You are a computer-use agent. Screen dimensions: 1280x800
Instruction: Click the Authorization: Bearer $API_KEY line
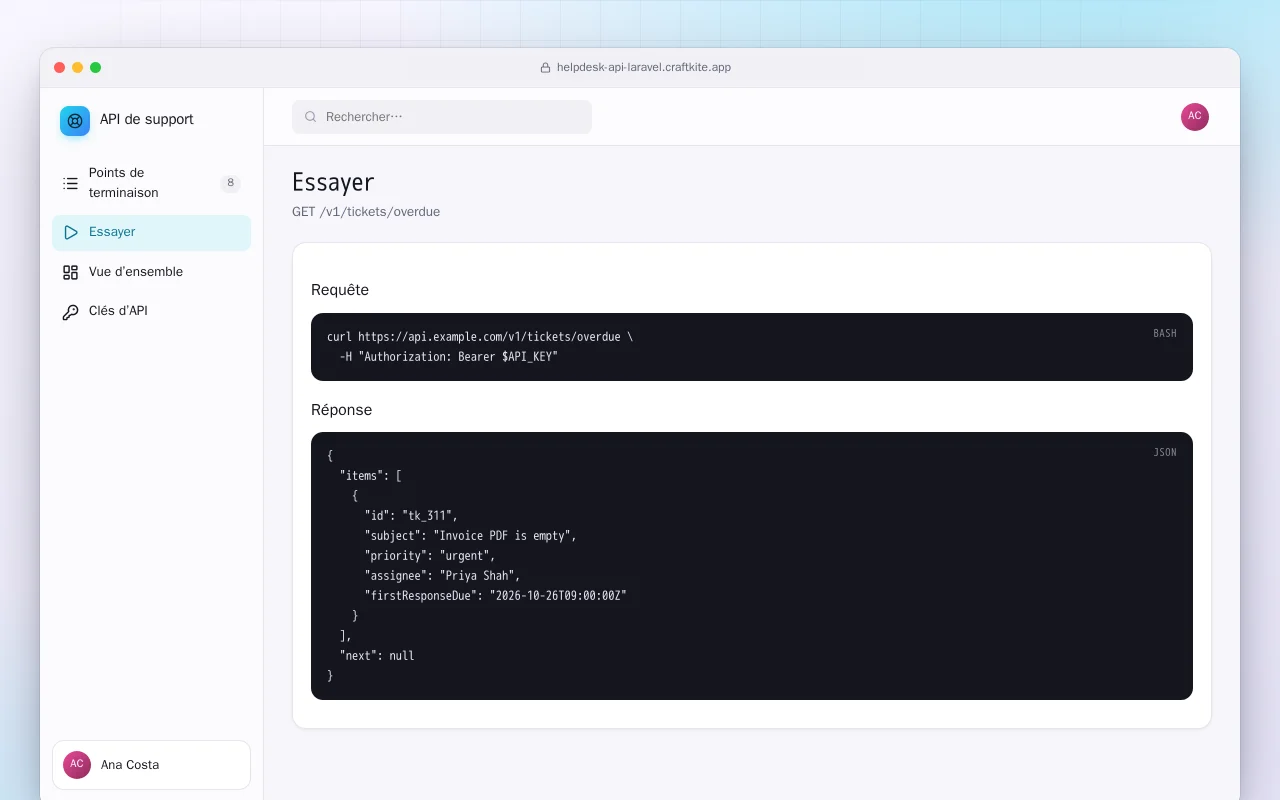[449, 357]
